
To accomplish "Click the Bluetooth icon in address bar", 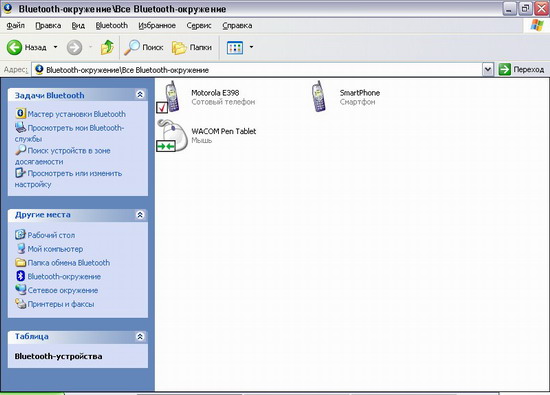I will pos(39,69).
